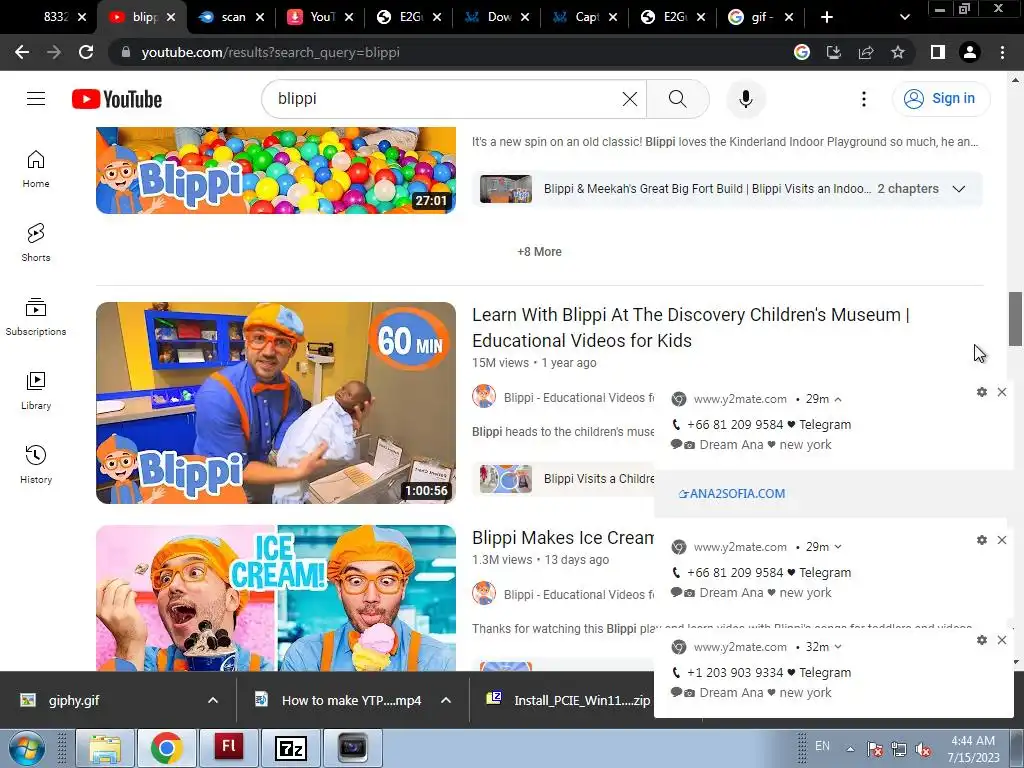Screen dimensions: 1024x768
Task: Bookmark this page with the star icon
Action: [x=898, y=52]
